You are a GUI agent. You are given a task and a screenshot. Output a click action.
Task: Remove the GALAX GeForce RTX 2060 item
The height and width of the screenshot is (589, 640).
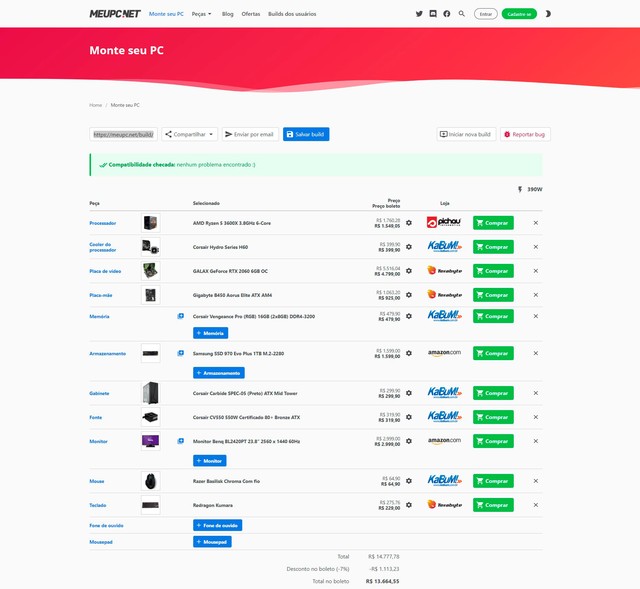[x=536, y=271]
